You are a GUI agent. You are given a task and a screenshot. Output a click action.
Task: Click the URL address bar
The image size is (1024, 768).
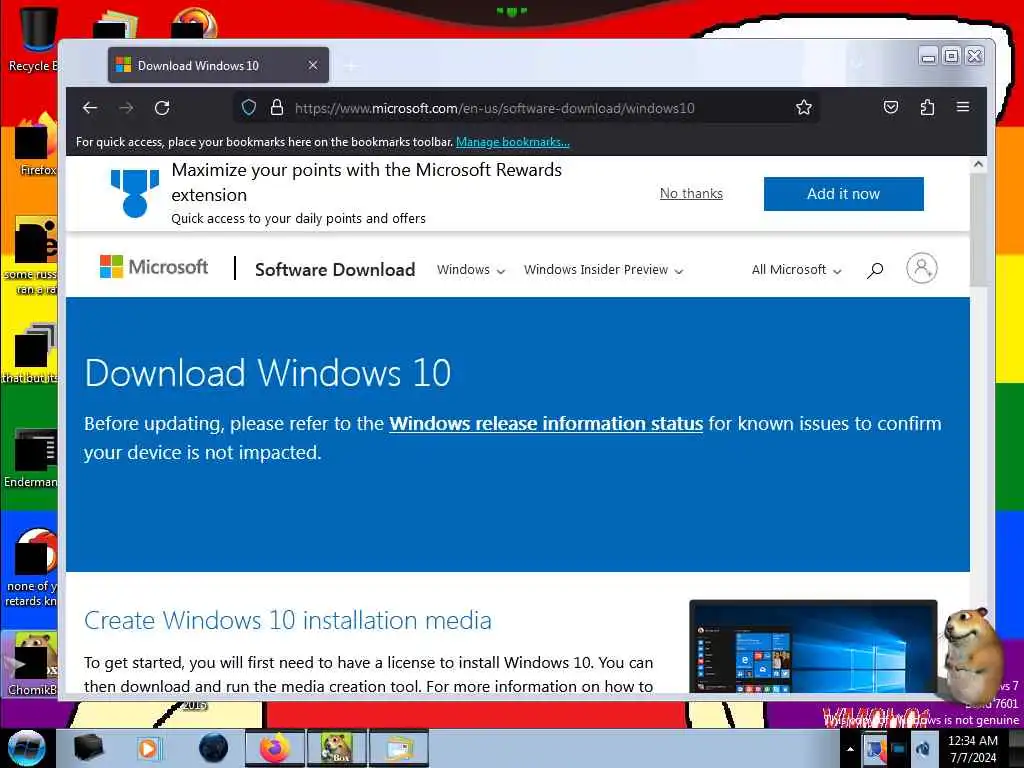(x=526, y=108)
